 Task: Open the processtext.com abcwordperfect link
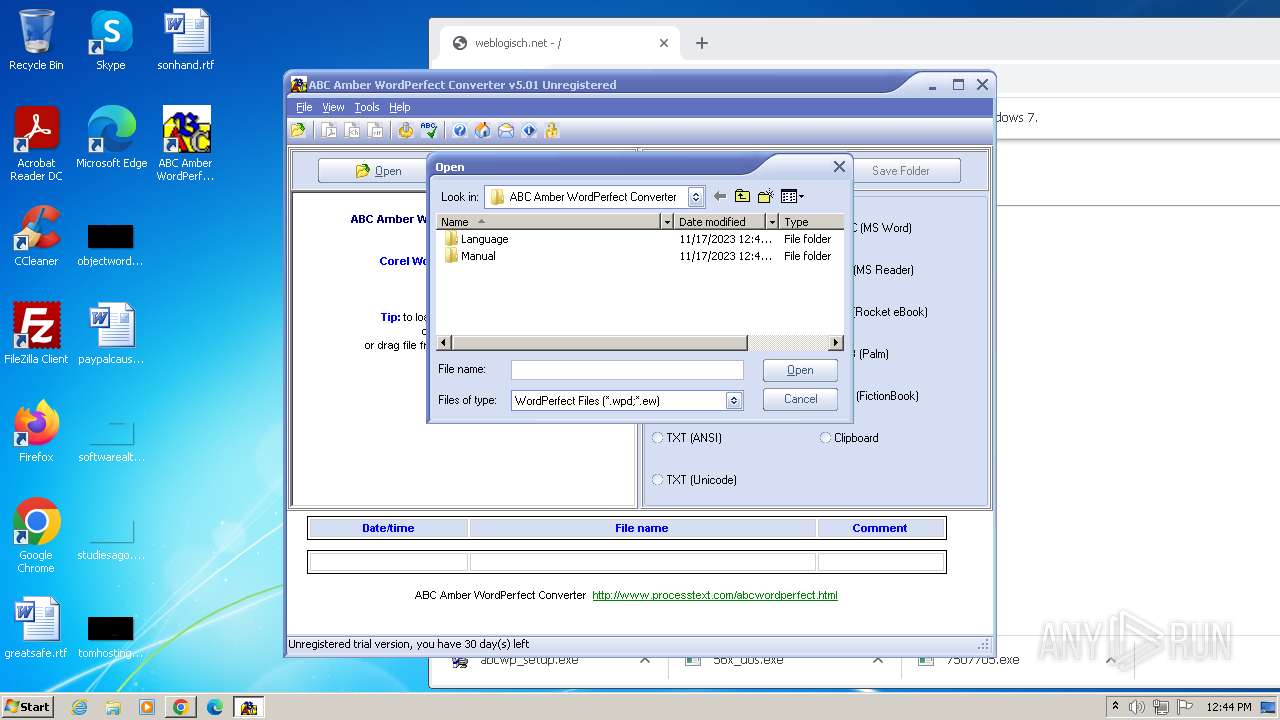coord(715,595)
